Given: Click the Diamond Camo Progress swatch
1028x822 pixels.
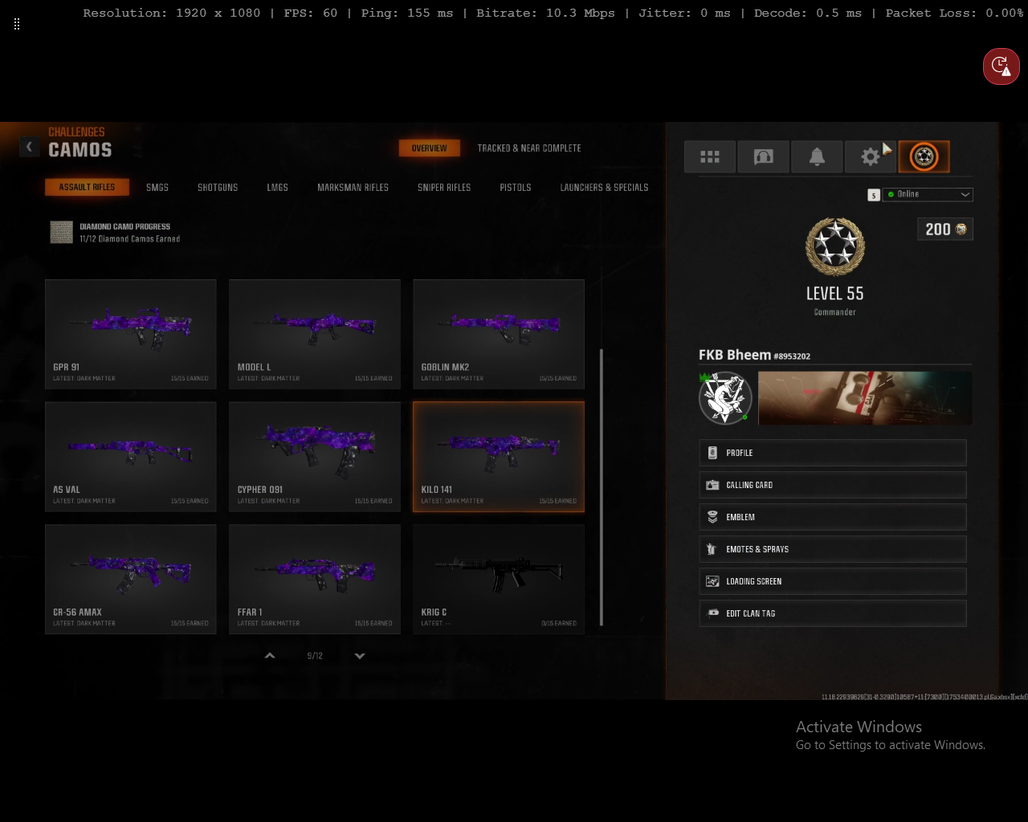Looking at the screenshot, I should coord(62,232).
